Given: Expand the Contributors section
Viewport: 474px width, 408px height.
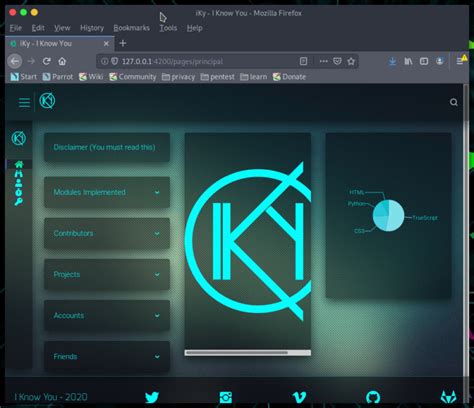Looking at the screenshot, I should click(107, 233).
